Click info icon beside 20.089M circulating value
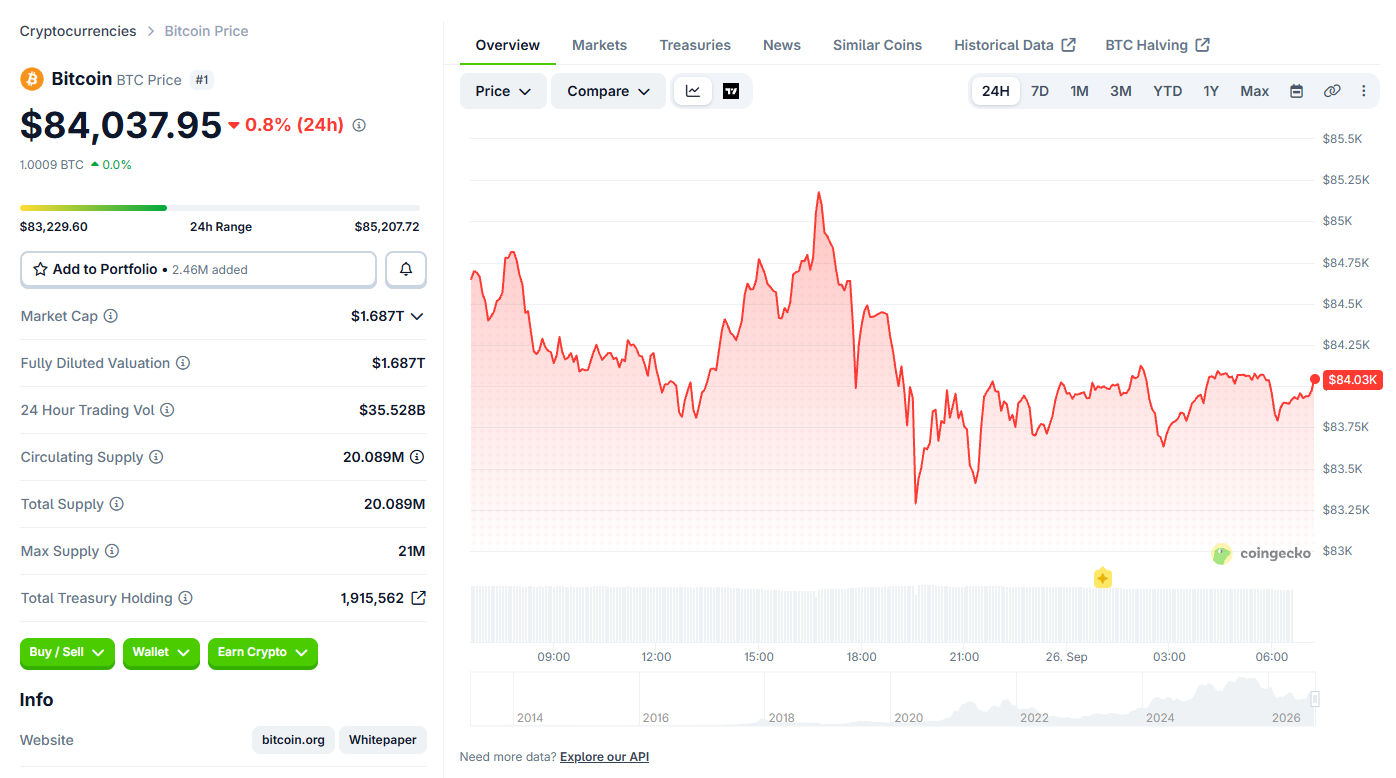The image size is (1396, 778). (x=417, y=457)
